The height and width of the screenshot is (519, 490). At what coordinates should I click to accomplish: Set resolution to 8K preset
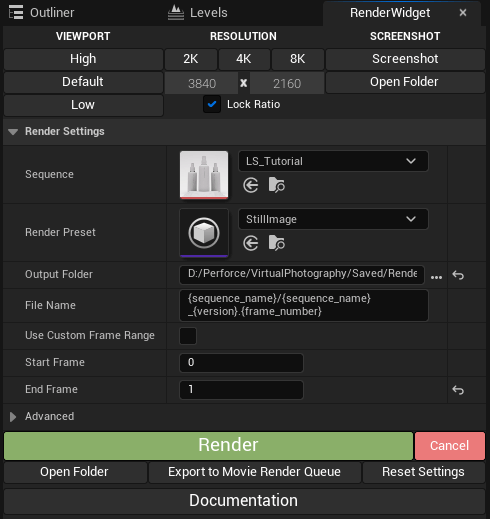[x=298, y=59]
